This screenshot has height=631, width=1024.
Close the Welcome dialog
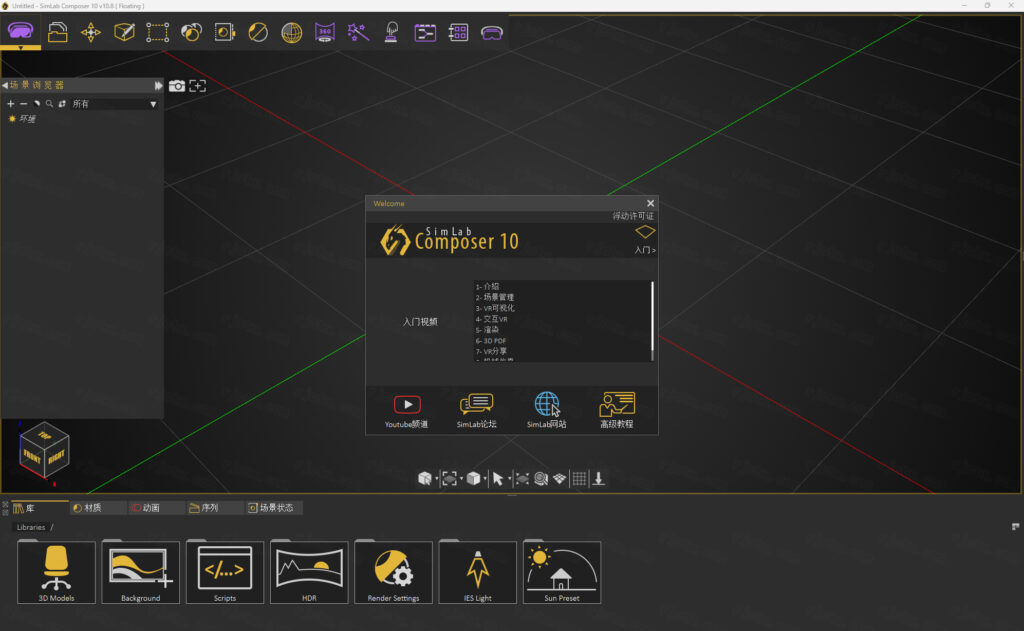click(x=650, y=203)
